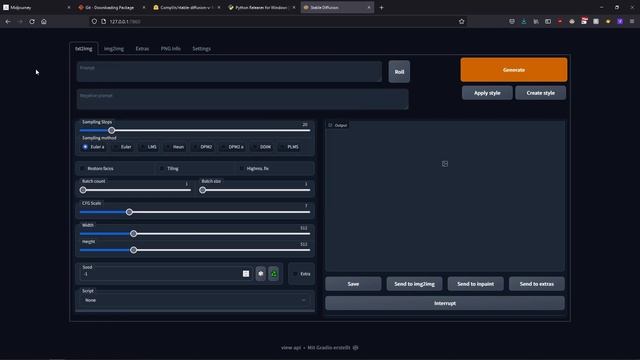The image size is (640, 360).
Task: Click into the Prompt text field
Action: [x=229, y=72]
